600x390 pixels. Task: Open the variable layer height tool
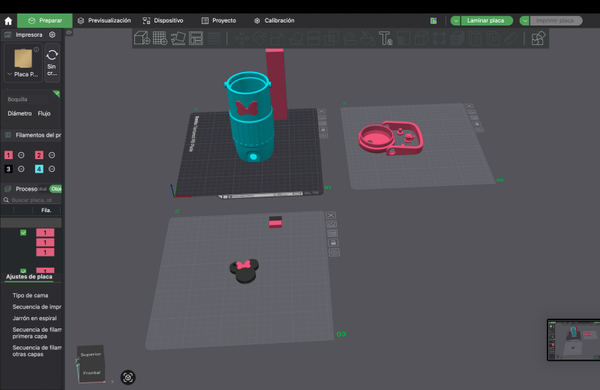pos(214,38)
